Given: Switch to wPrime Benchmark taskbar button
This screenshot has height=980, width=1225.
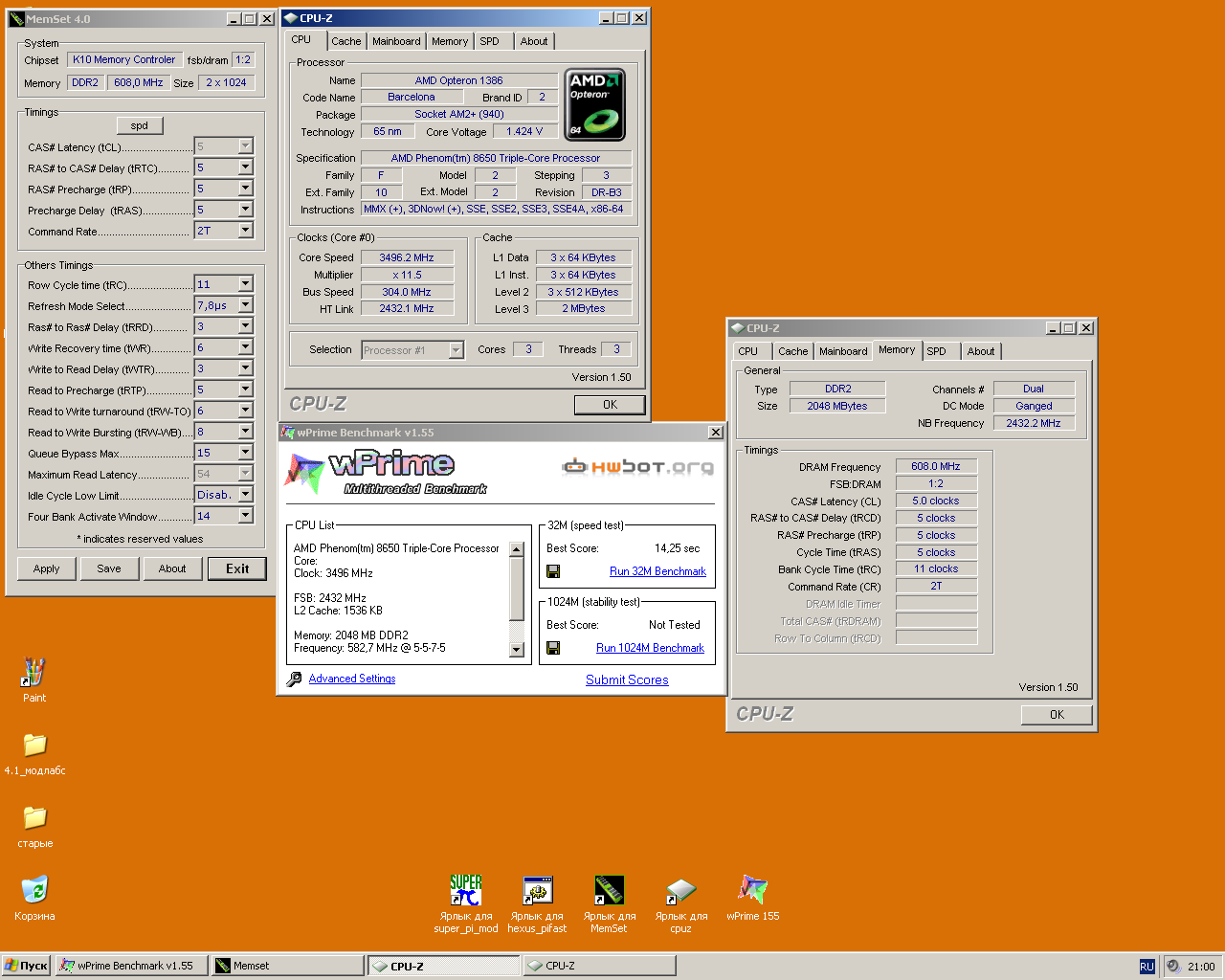Looking at the screenshot, I should (131, 966).
